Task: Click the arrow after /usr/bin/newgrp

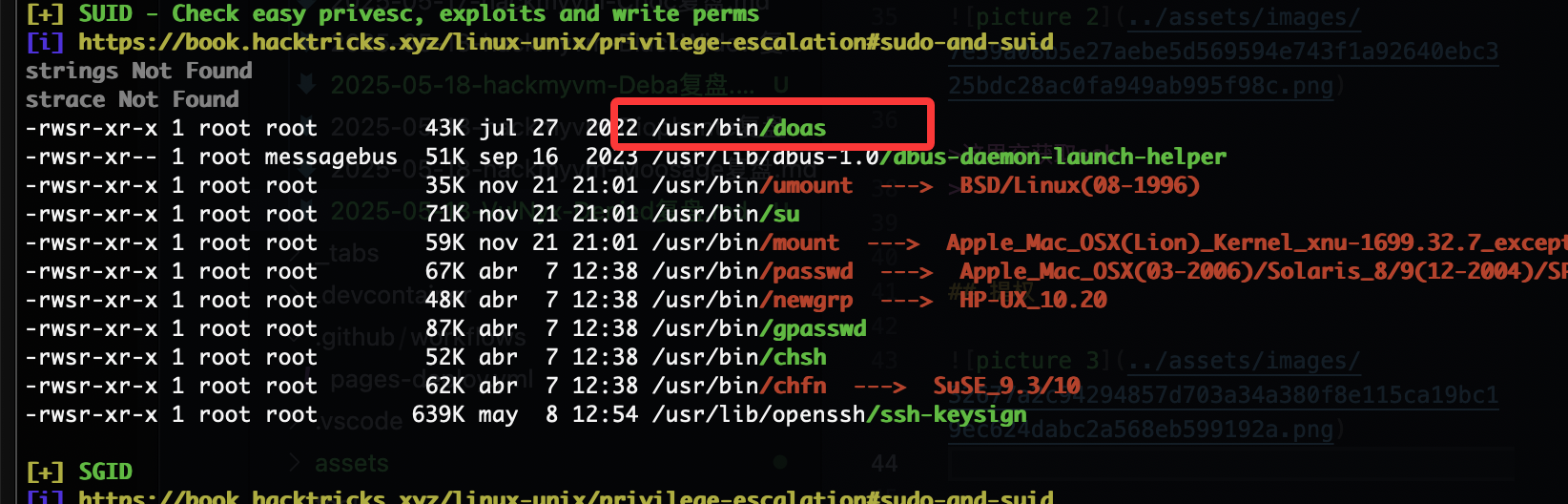Action: click(x=906, y=301)
